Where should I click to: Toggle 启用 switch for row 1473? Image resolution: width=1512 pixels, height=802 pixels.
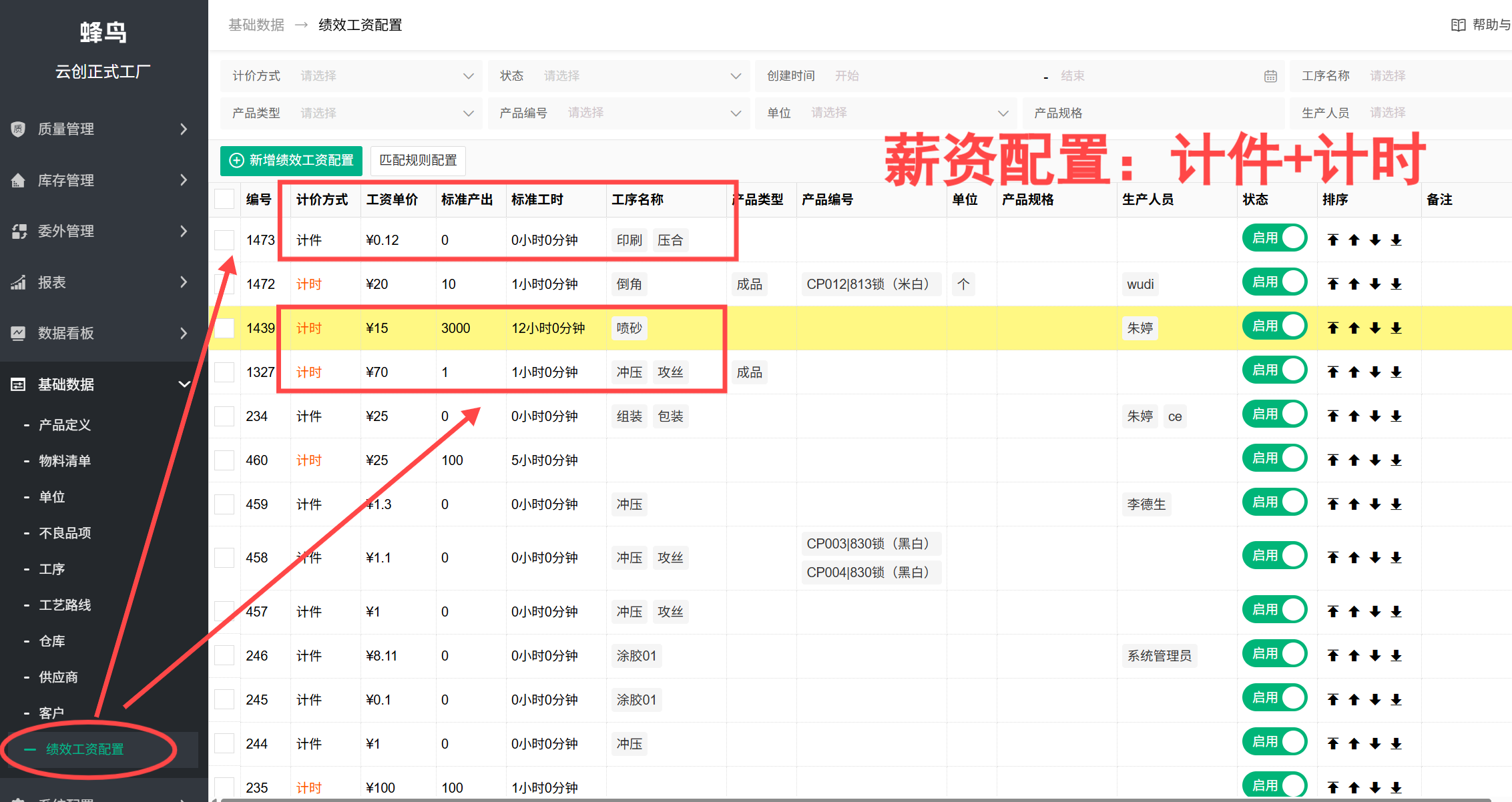click(x=1274, y=238)
